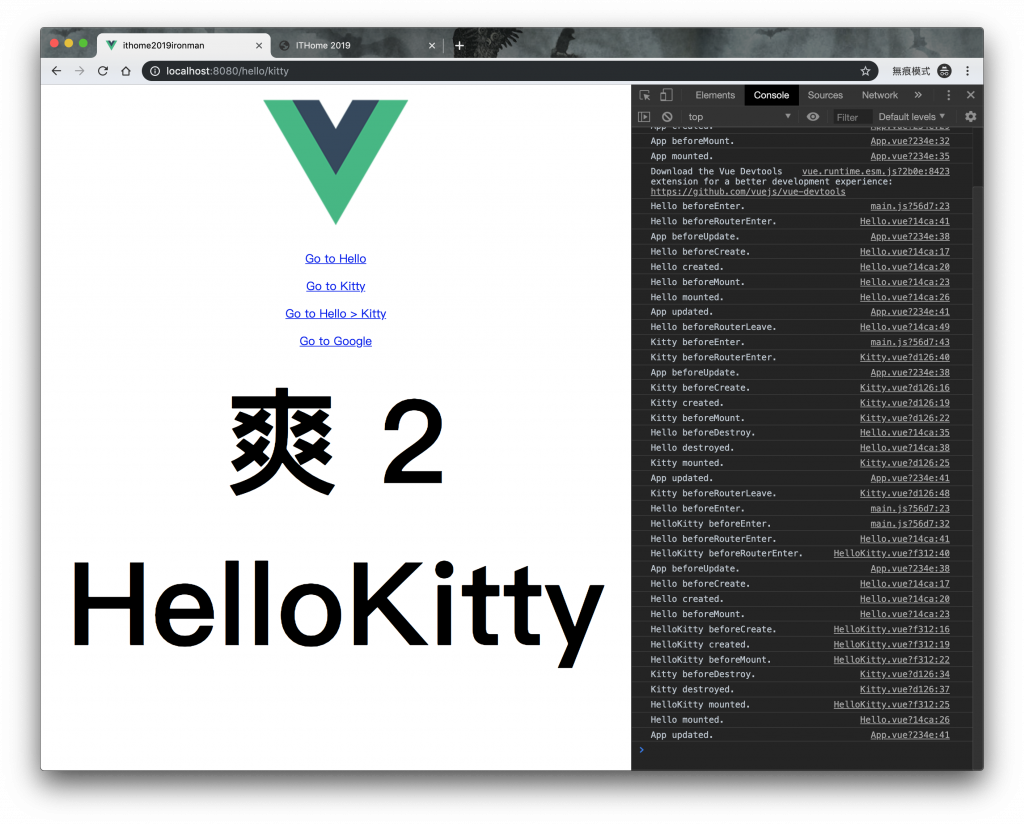Click the console Filter field
This screenshot has width=1024, height=824.
coord(851,118)
